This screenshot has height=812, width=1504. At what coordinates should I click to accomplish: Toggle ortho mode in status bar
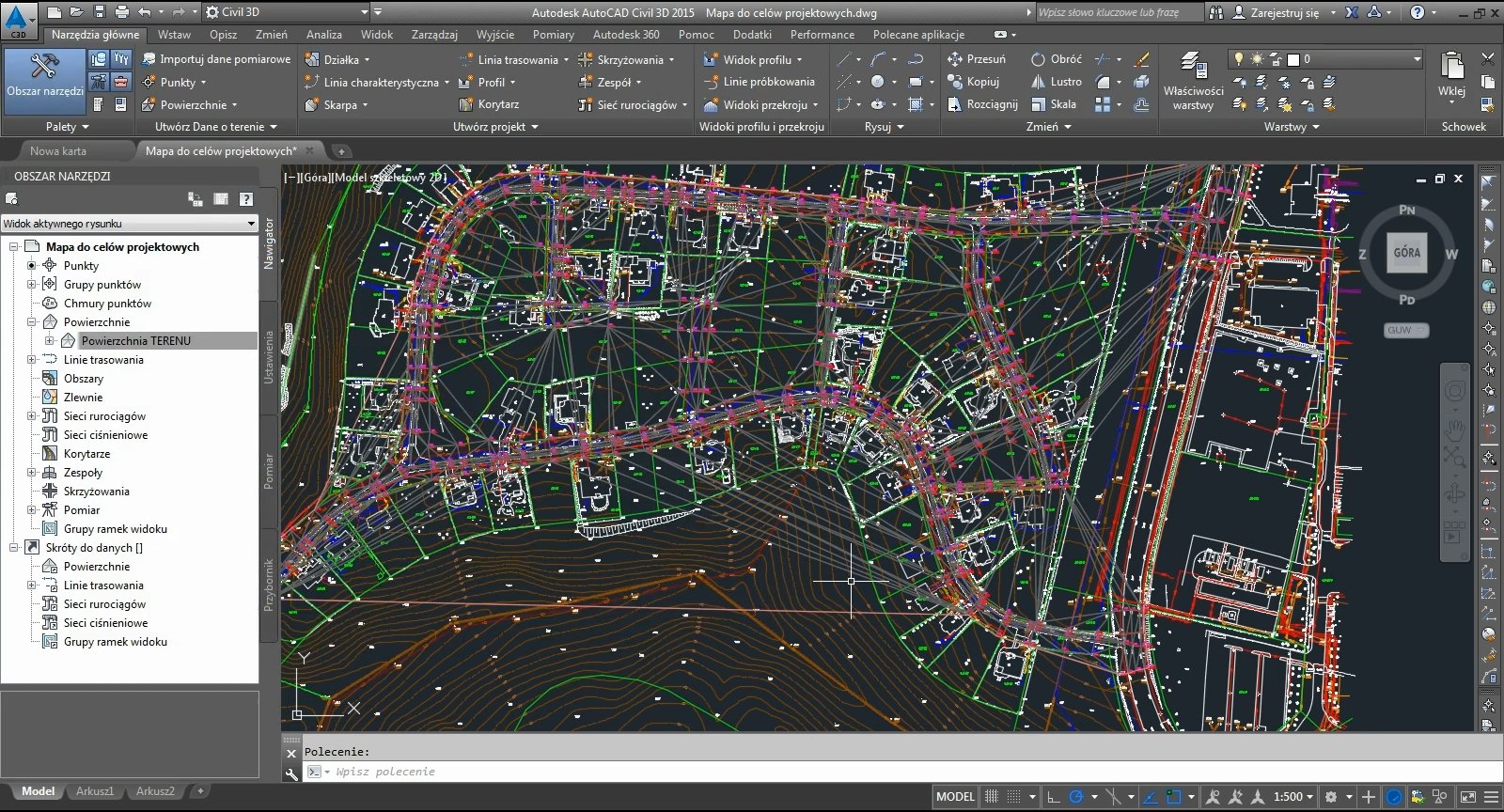point(1054,797)
